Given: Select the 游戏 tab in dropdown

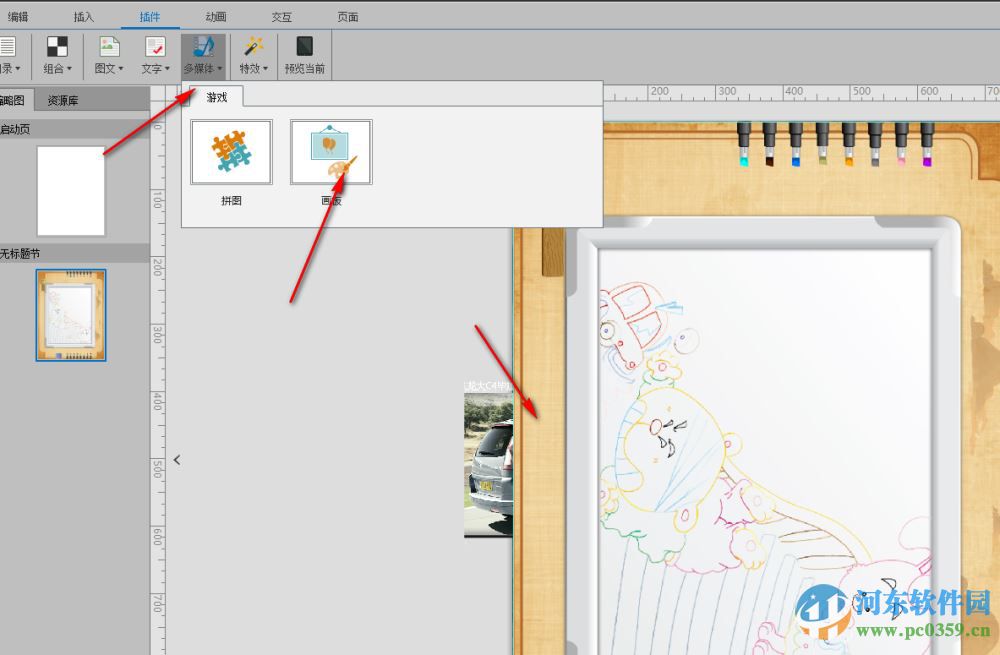Looking at the screenshot, I should coord(217,97).
